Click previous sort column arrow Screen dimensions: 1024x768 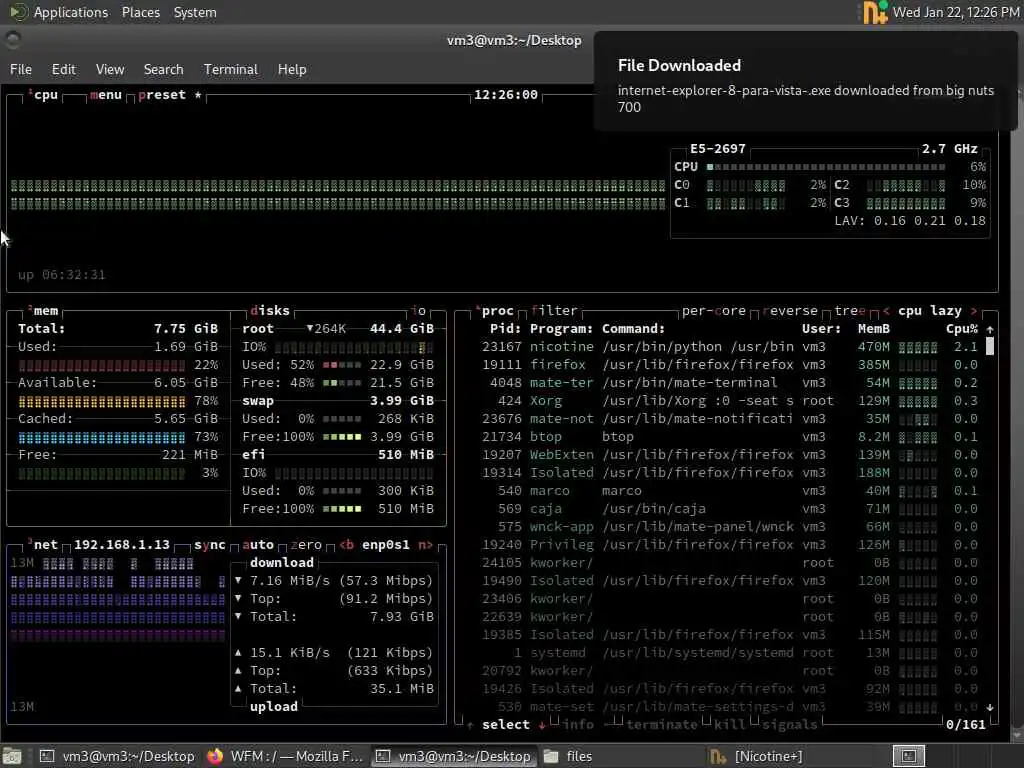[886, 311]
